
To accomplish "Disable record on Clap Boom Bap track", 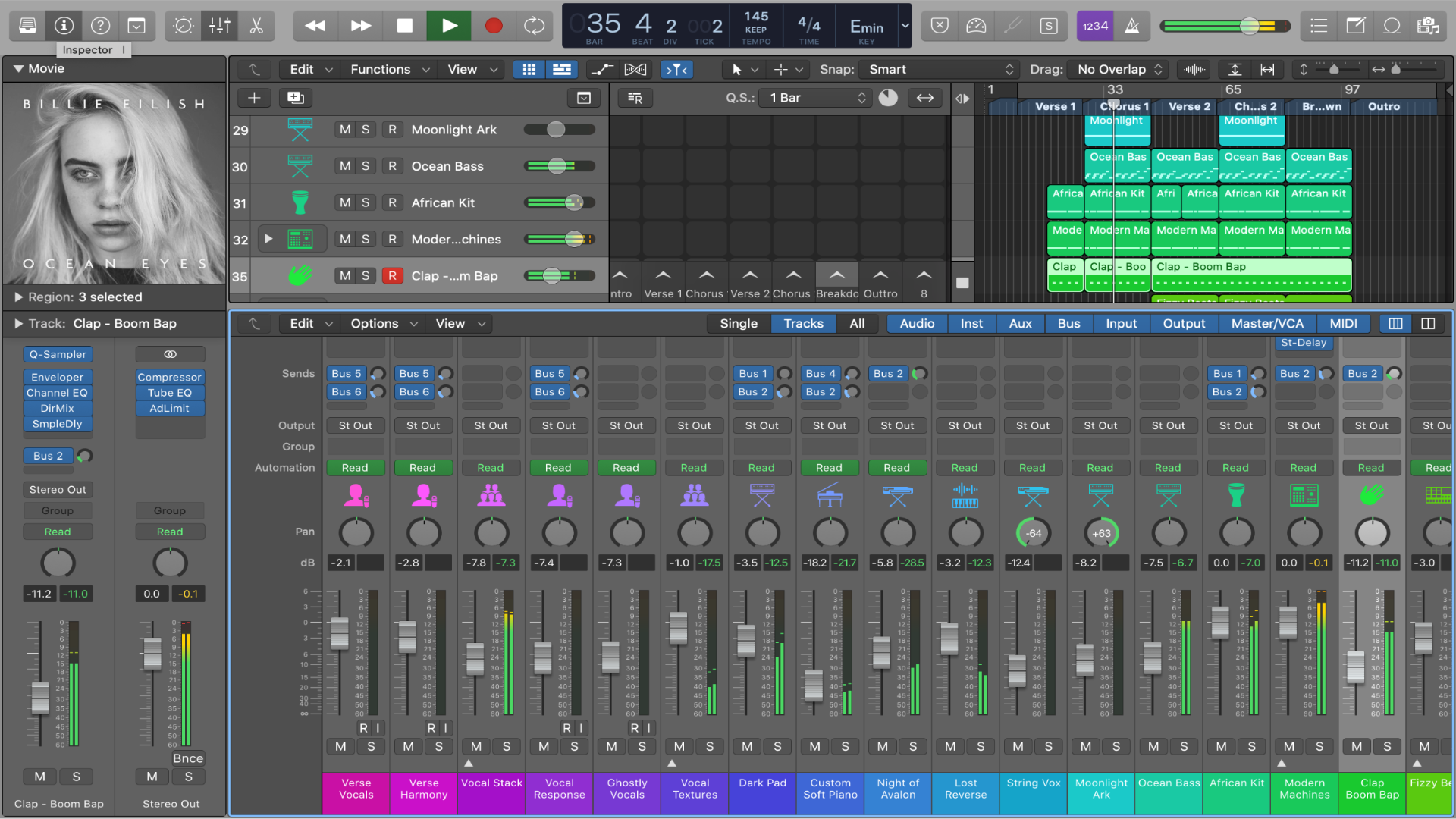I will tap(392, 276).
